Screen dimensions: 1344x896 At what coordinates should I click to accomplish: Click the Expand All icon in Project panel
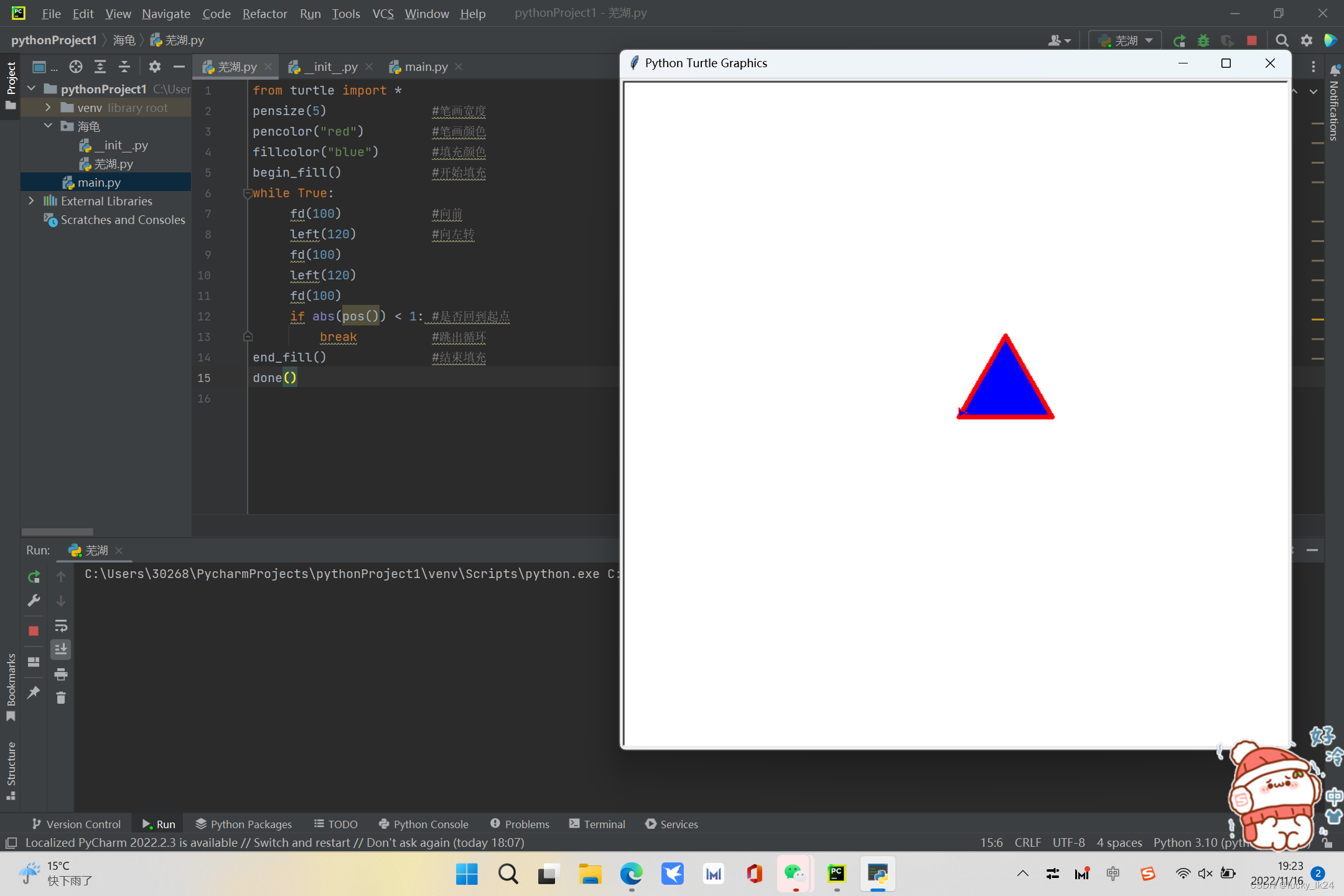(x=100, y=67)
